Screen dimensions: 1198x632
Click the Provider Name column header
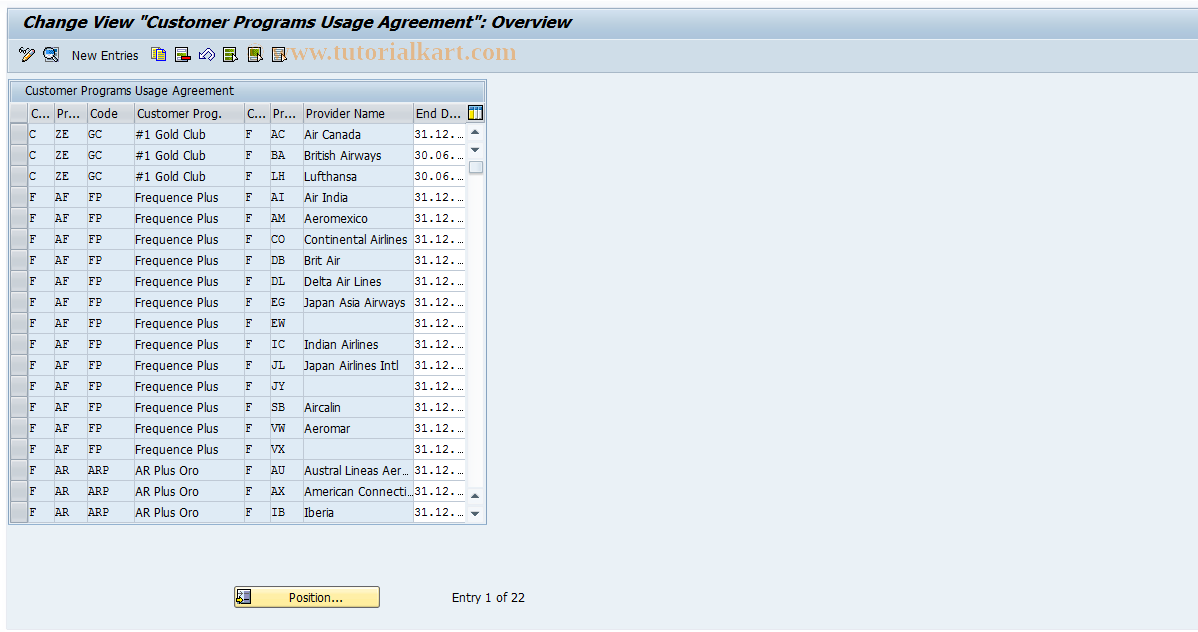pos(358,113)
